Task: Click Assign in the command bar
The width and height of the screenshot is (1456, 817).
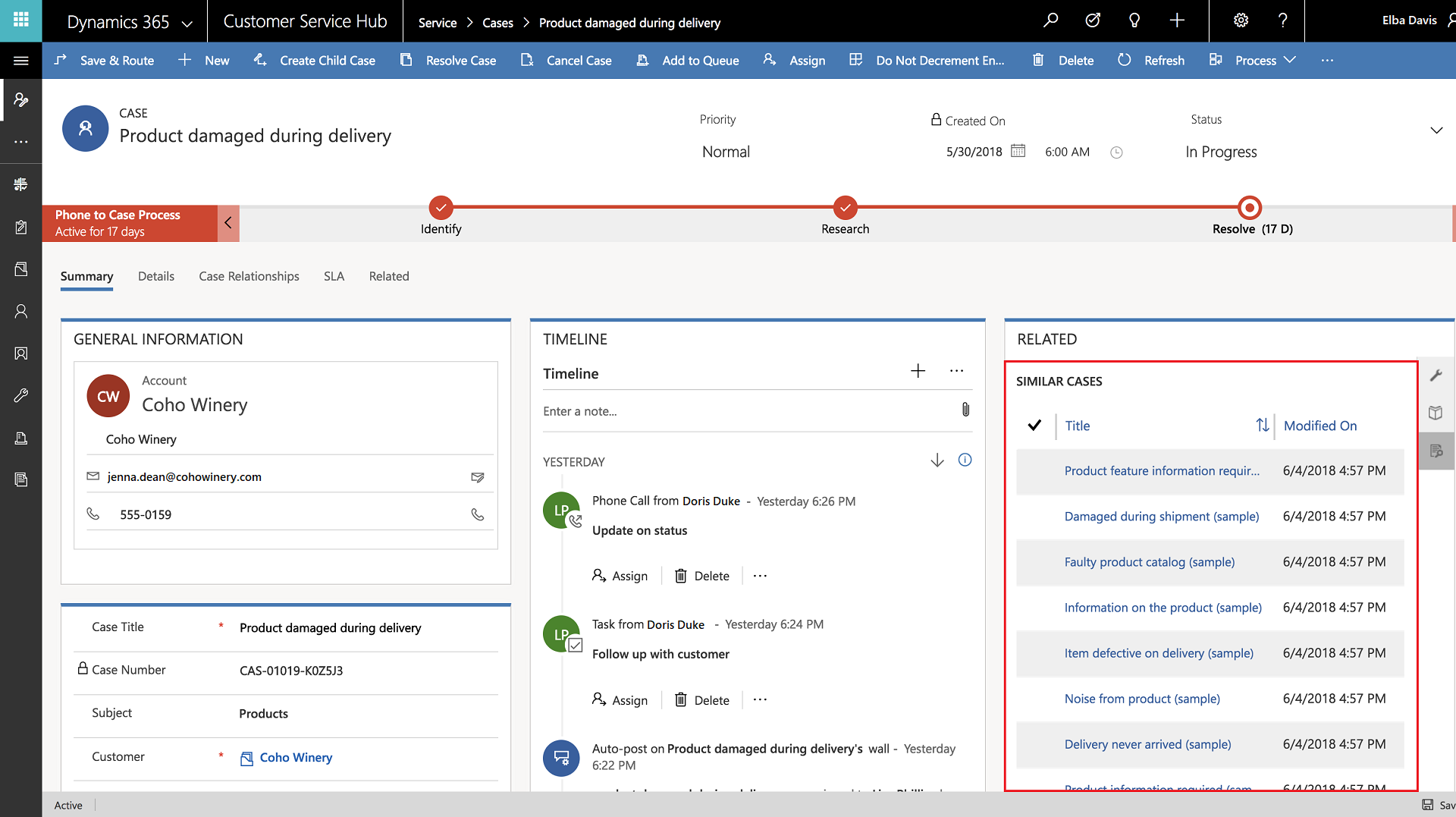Action: (x=794, y=60)
